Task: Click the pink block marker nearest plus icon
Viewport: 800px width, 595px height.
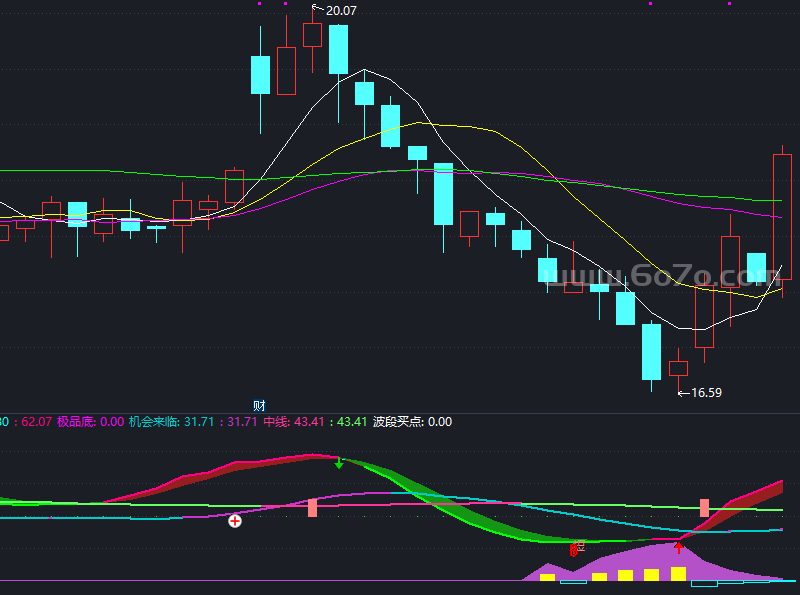Action: [312, 508]
